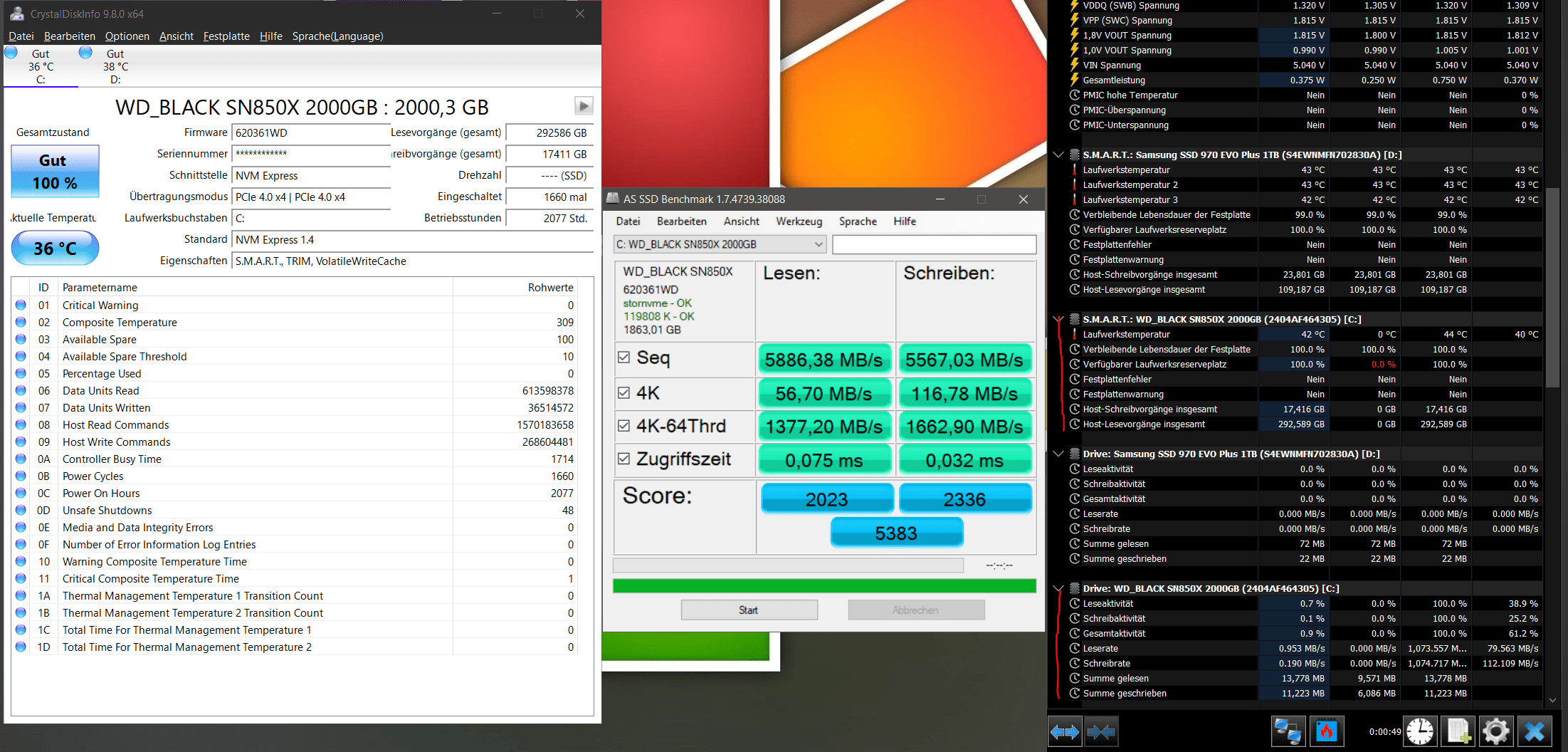This screenshot has width=1568, height=752.
Task: Open the Hilfe menu in AS SSD Benchmark
Action: click(x=905, y=221)
